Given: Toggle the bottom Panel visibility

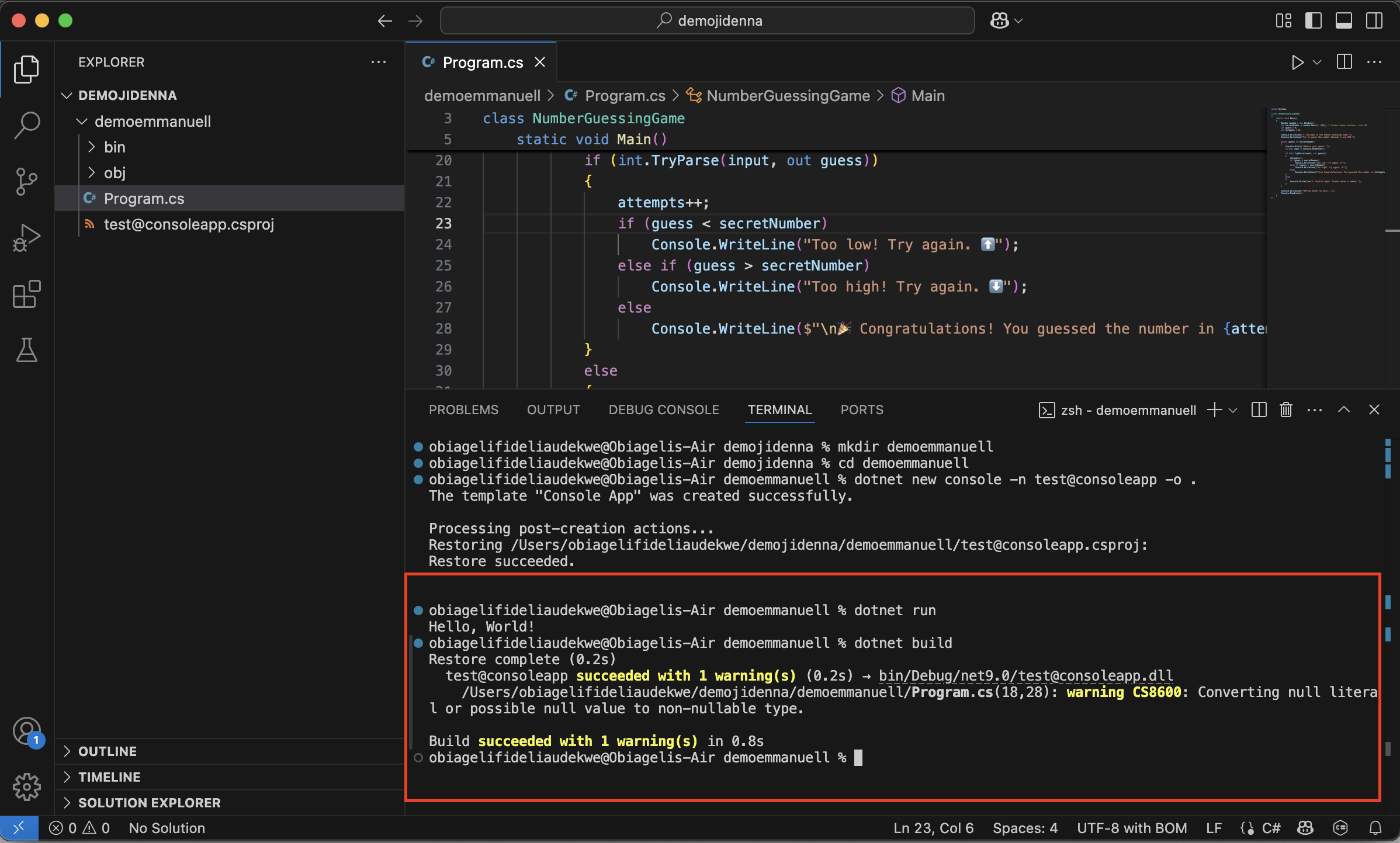Looking at the screenshot, I should (1344, 21).
